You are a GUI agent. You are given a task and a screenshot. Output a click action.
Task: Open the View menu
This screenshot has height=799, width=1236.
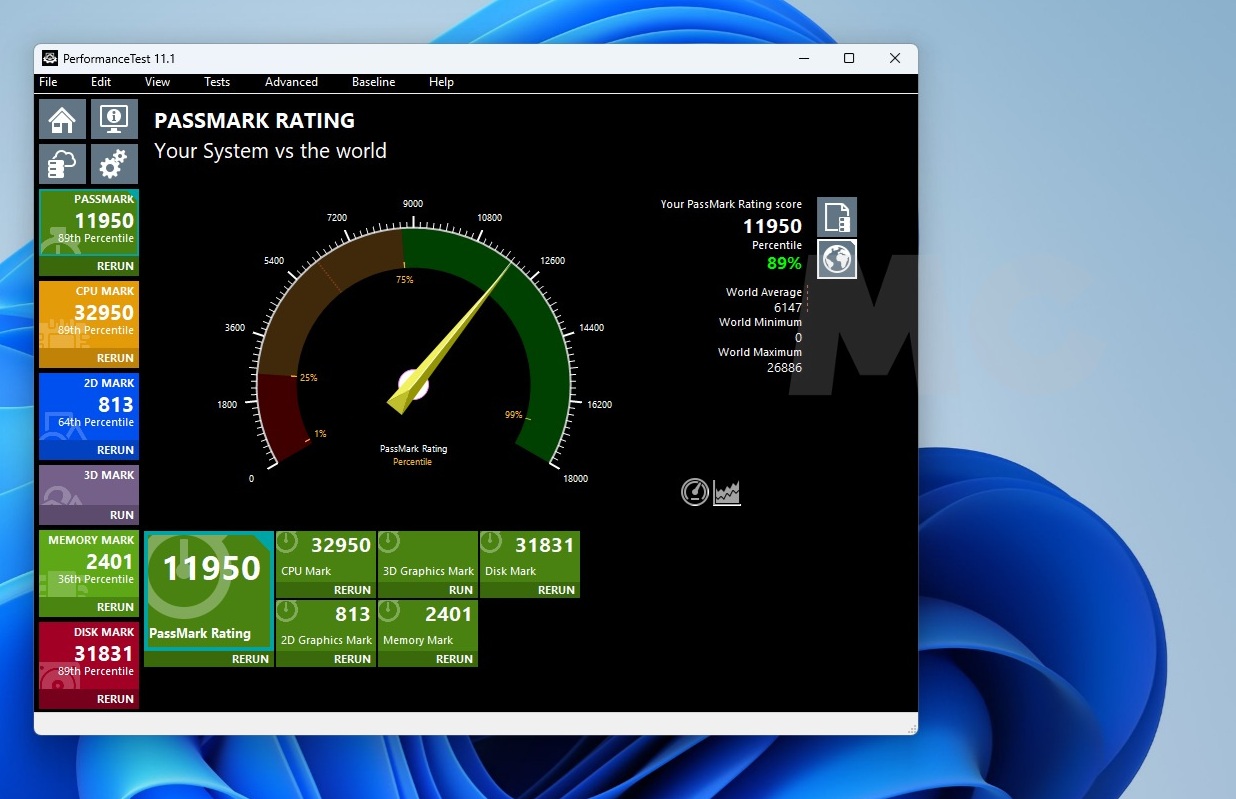[157, 82]
